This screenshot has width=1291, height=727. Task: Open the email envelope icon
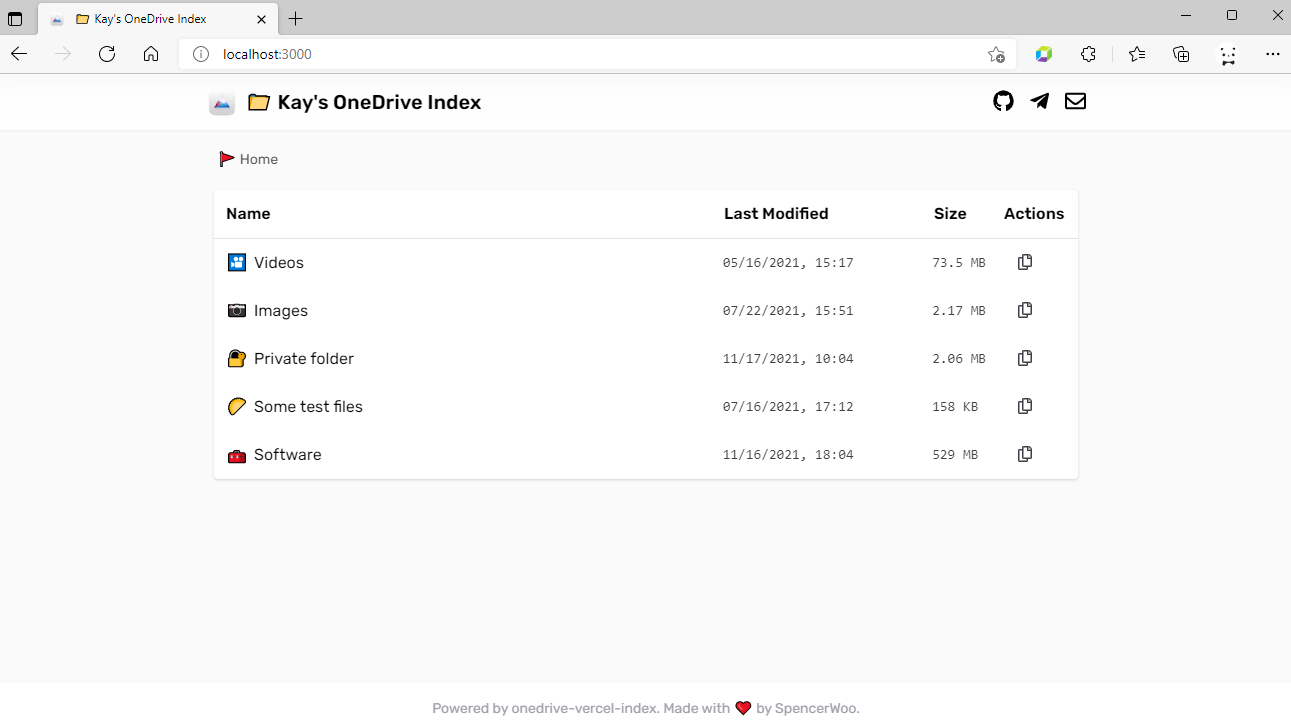click(x=1075, y=100)
